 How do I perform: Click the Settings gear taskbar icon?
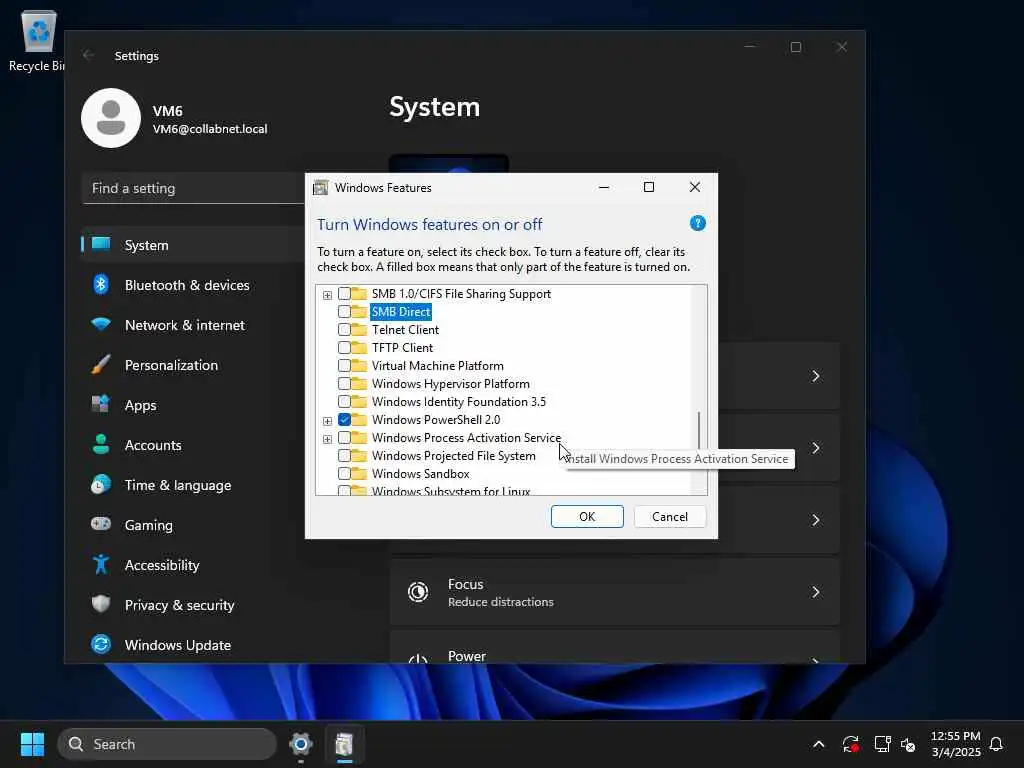[300, 744]
